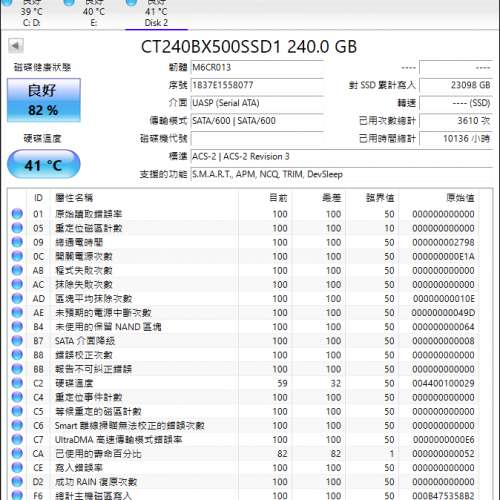Open the health status button showing 82 %
Viewport: 500px width, 500px height.
tap(44, 100)
